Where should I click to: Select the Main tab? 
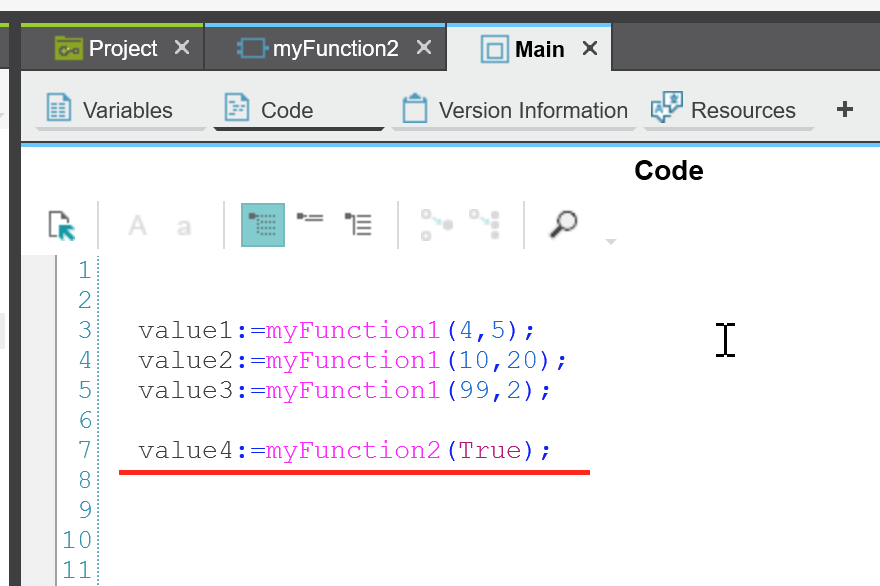click(x=529, y=49)
